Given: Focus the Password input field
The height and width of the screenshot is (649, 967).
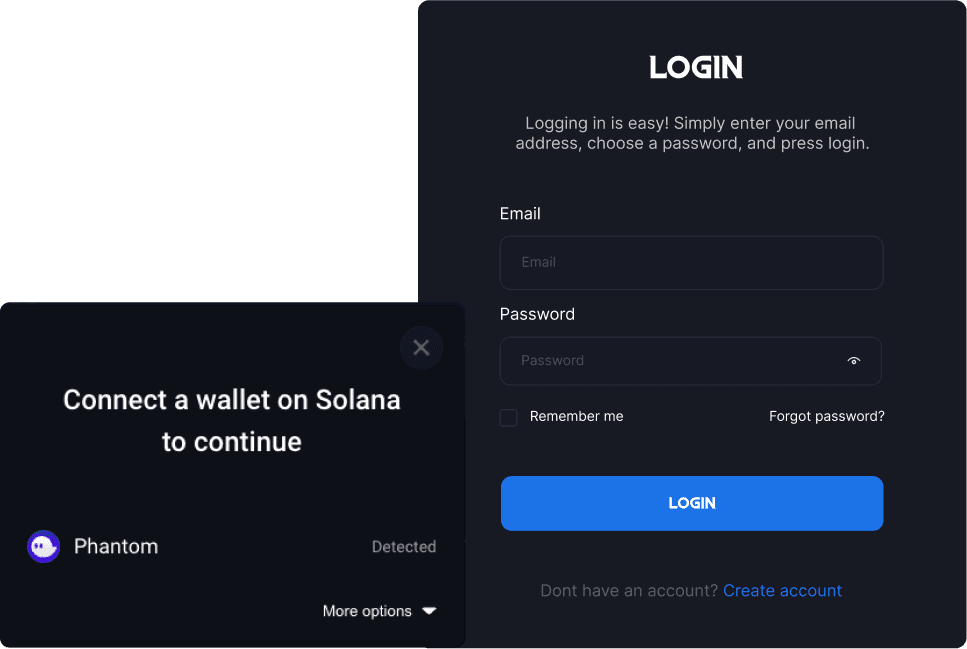Looking at the screenshot, I should (691, 361).
